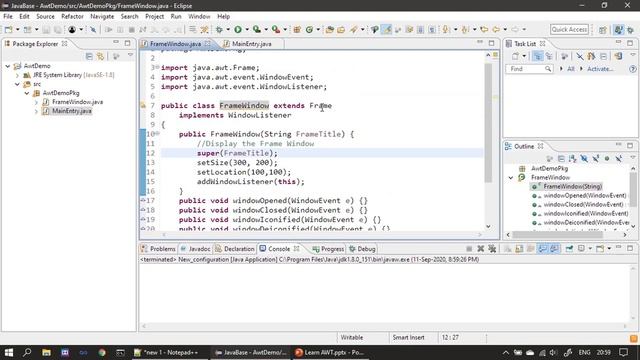640x360 pixels.
Task: Click the All filter in Task List
Action: [x=571, y=69]
